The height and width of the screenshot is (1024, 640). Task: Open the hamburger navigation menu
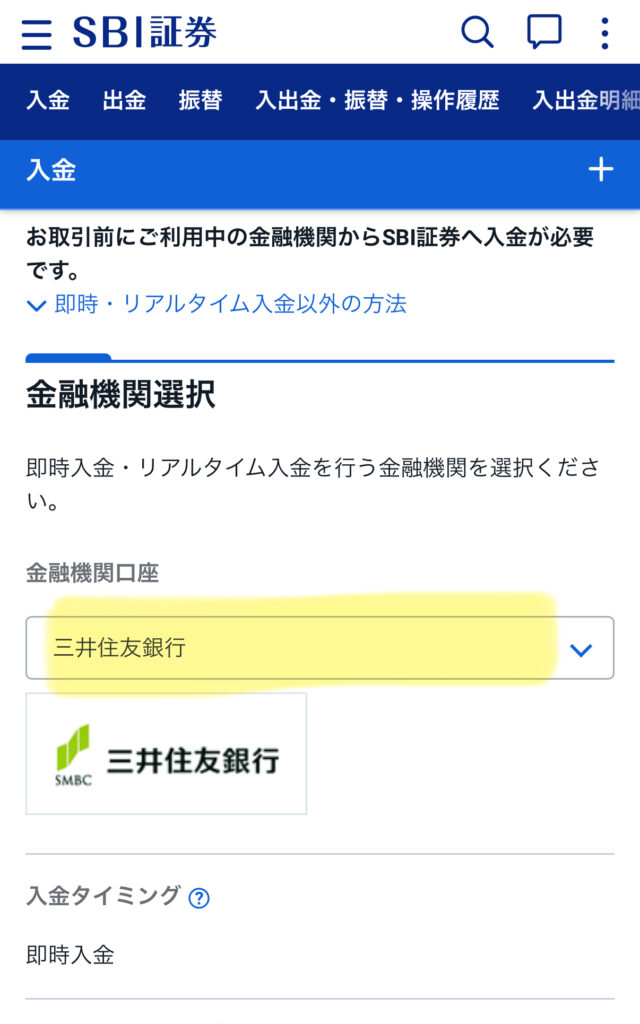coord(36,34)
